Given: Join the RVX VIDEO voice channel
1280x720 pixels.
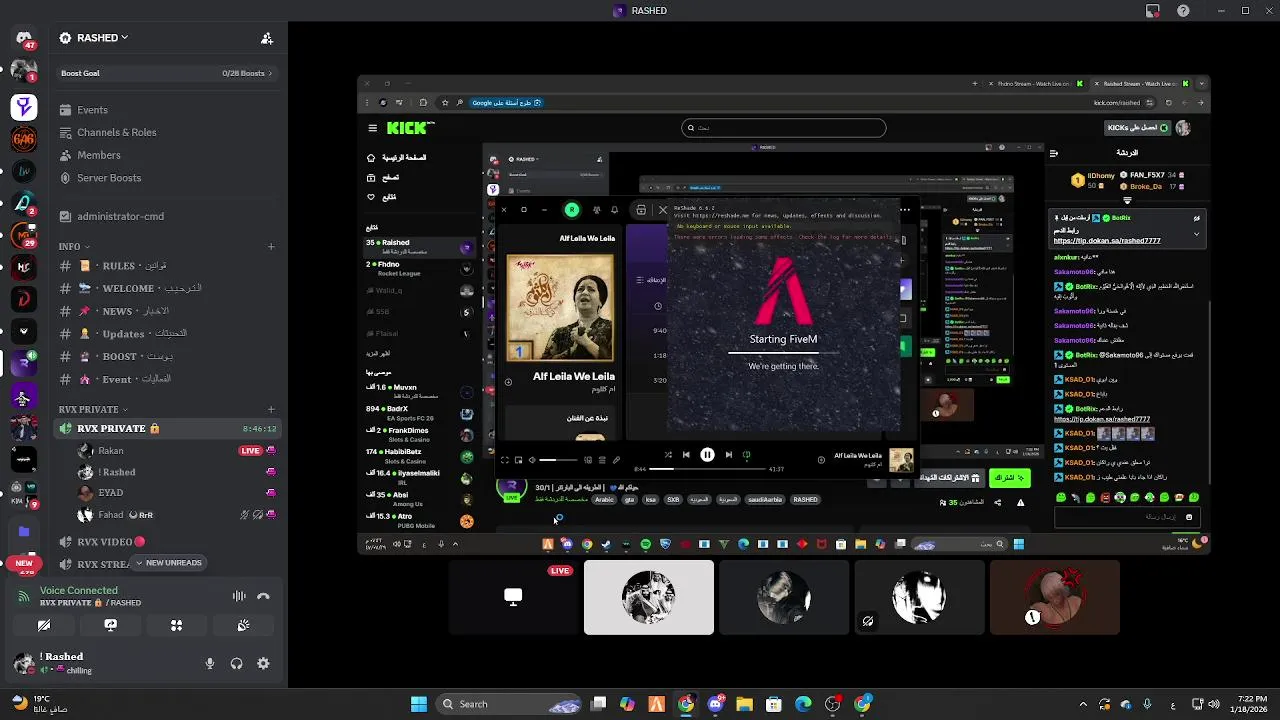Looking at the screenshot, I should 167,542.
